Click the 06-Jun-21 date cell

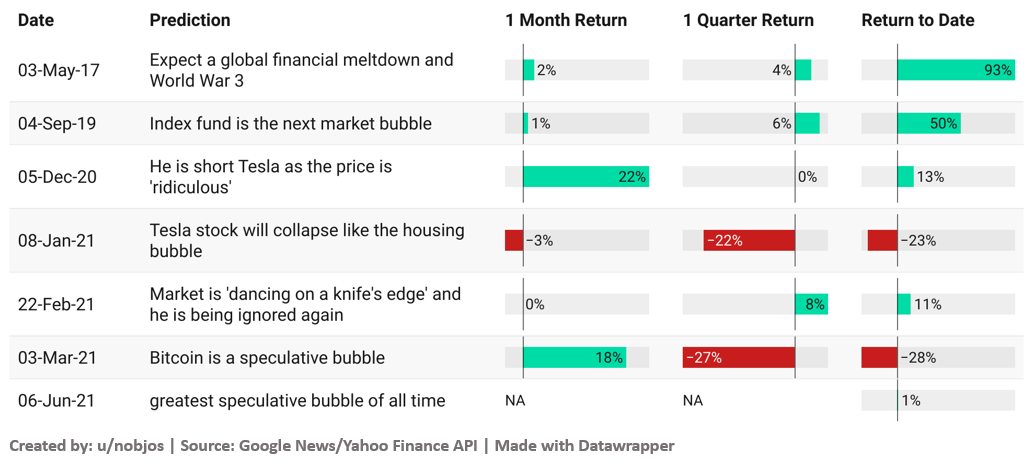point(57,400)
